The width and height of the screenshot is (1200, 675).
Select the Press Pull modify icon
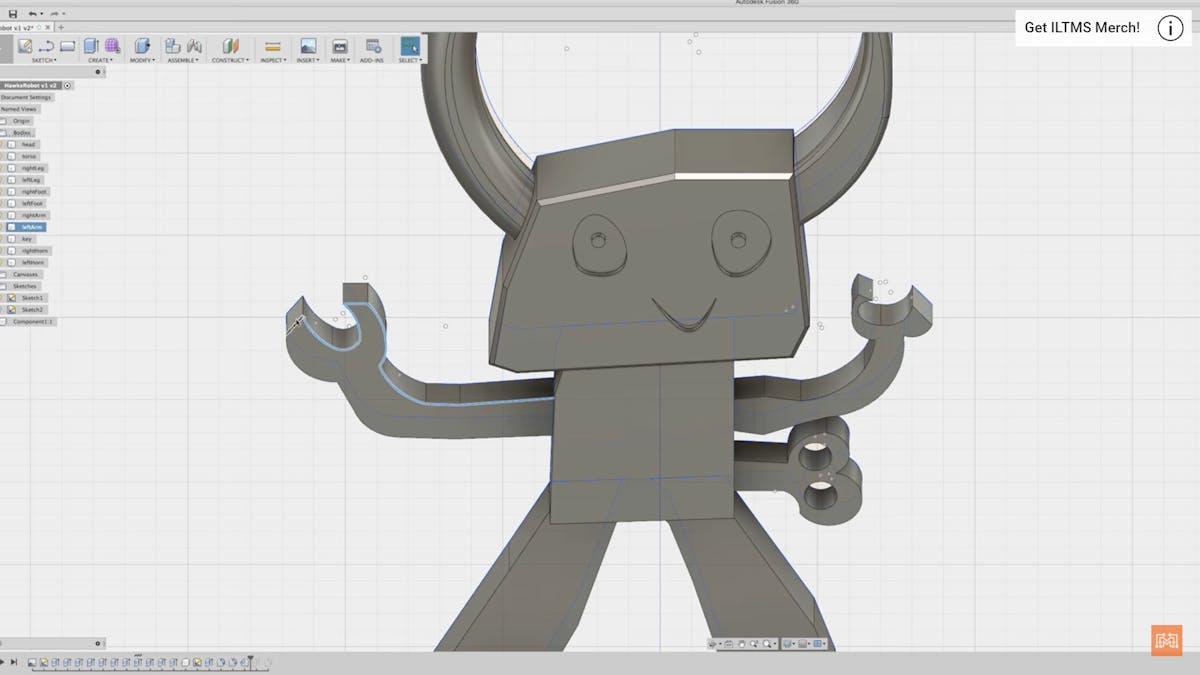[x=142, y=46]
